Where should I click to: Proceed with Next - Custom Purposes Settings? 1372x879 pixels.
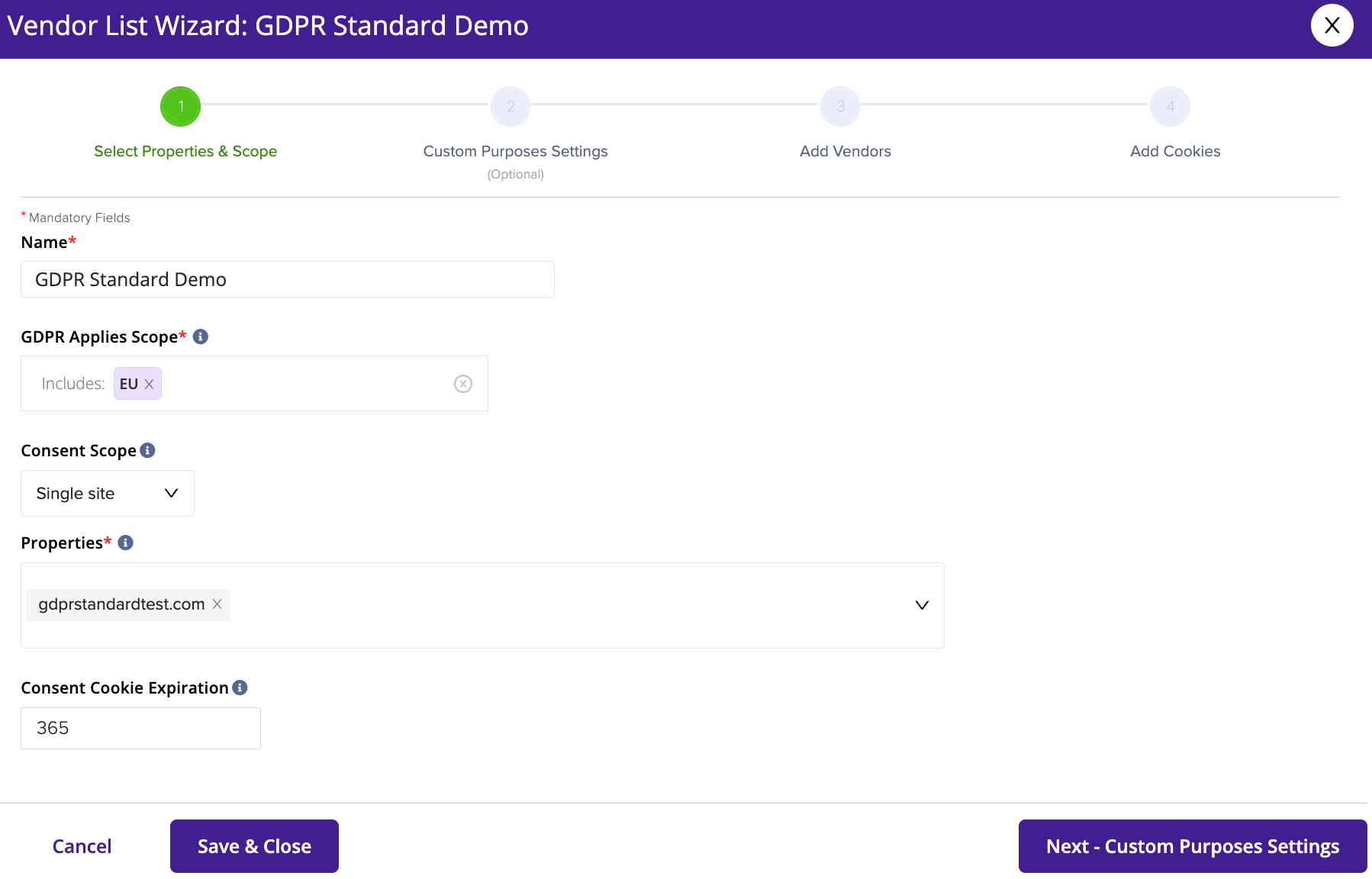[1193, 846]
